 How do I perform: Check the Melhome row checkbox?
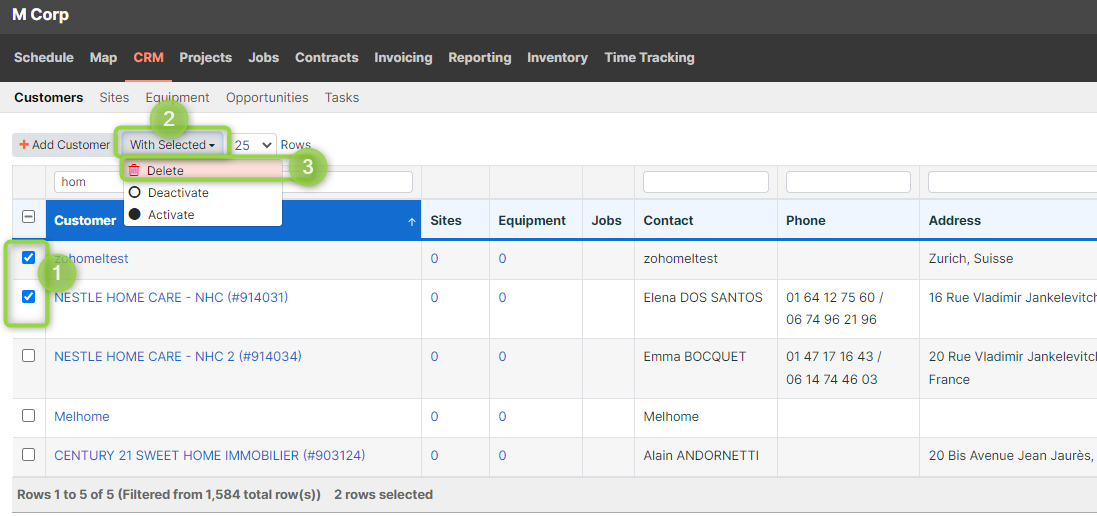[29, 415]
